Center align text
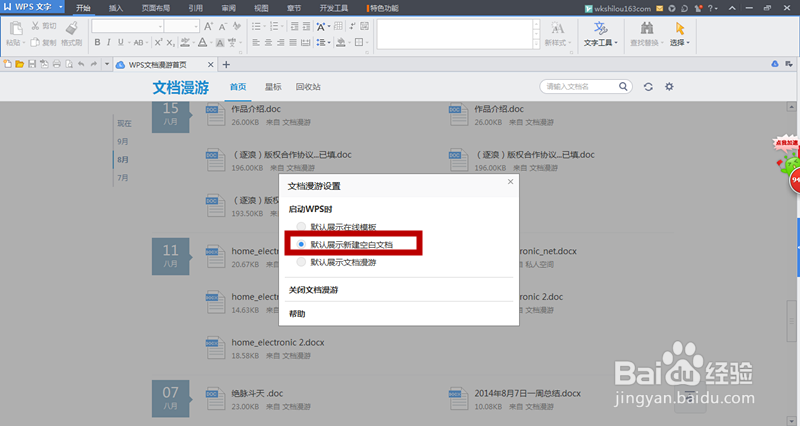This screenshot has height=426, width=800. [268, 42]
